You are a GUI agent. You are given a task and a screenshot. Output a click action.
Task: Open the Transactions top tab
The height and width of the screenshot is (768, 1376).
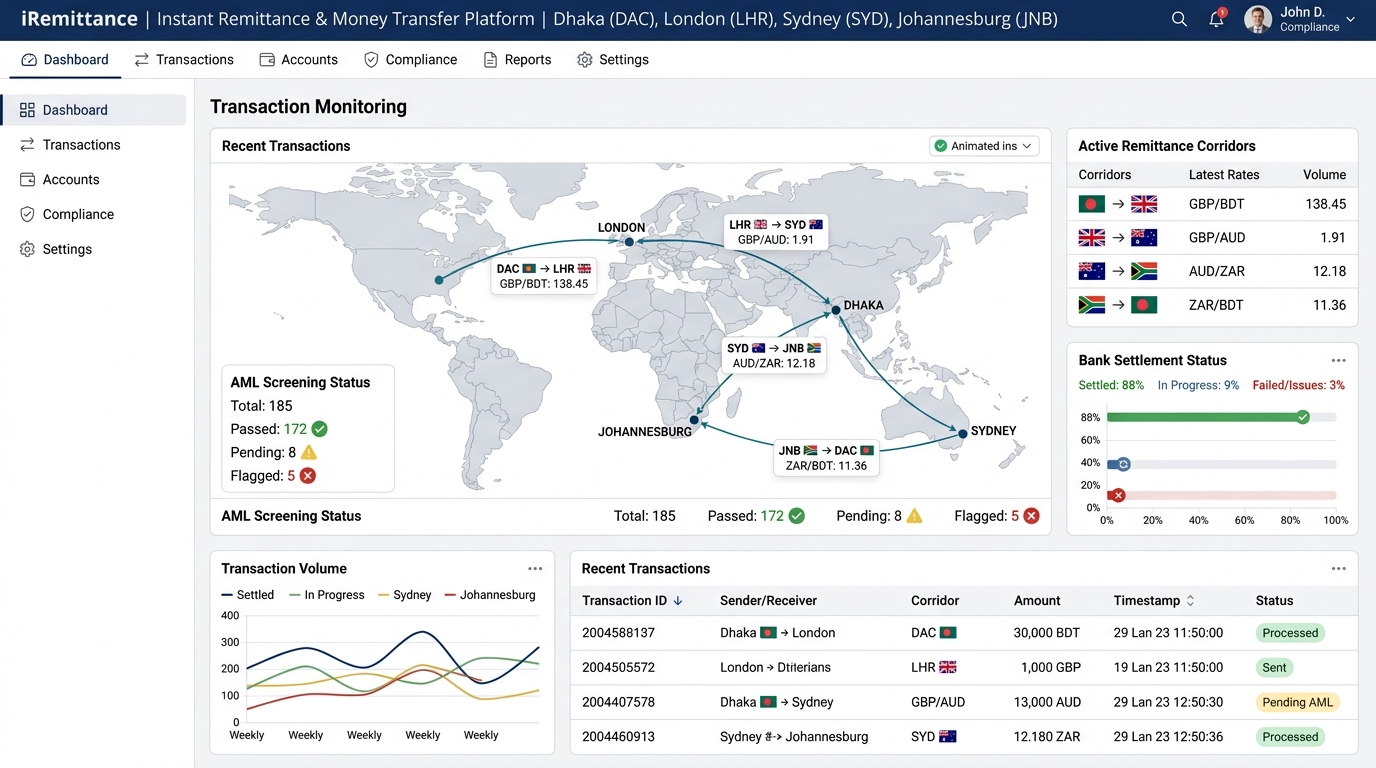click(184, 60)
